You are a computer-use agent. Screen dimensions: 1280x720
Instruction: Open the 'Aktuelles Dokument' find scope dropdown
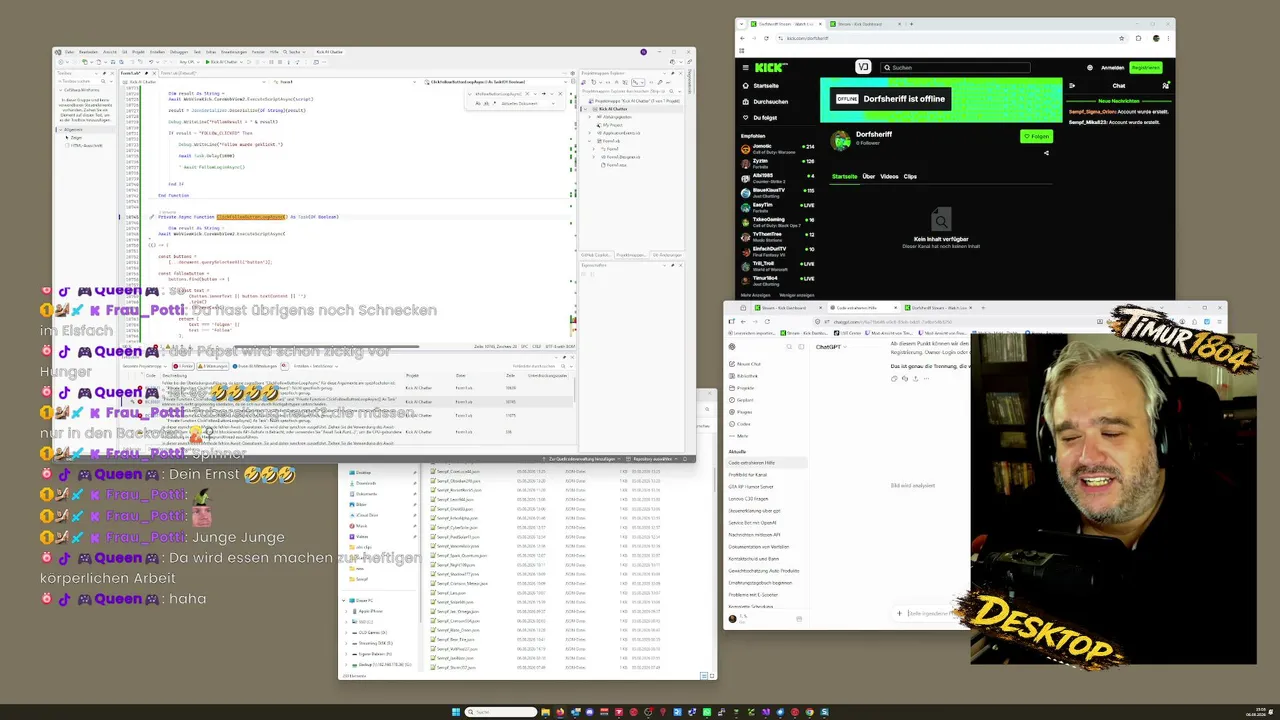(x=530, y=103)
